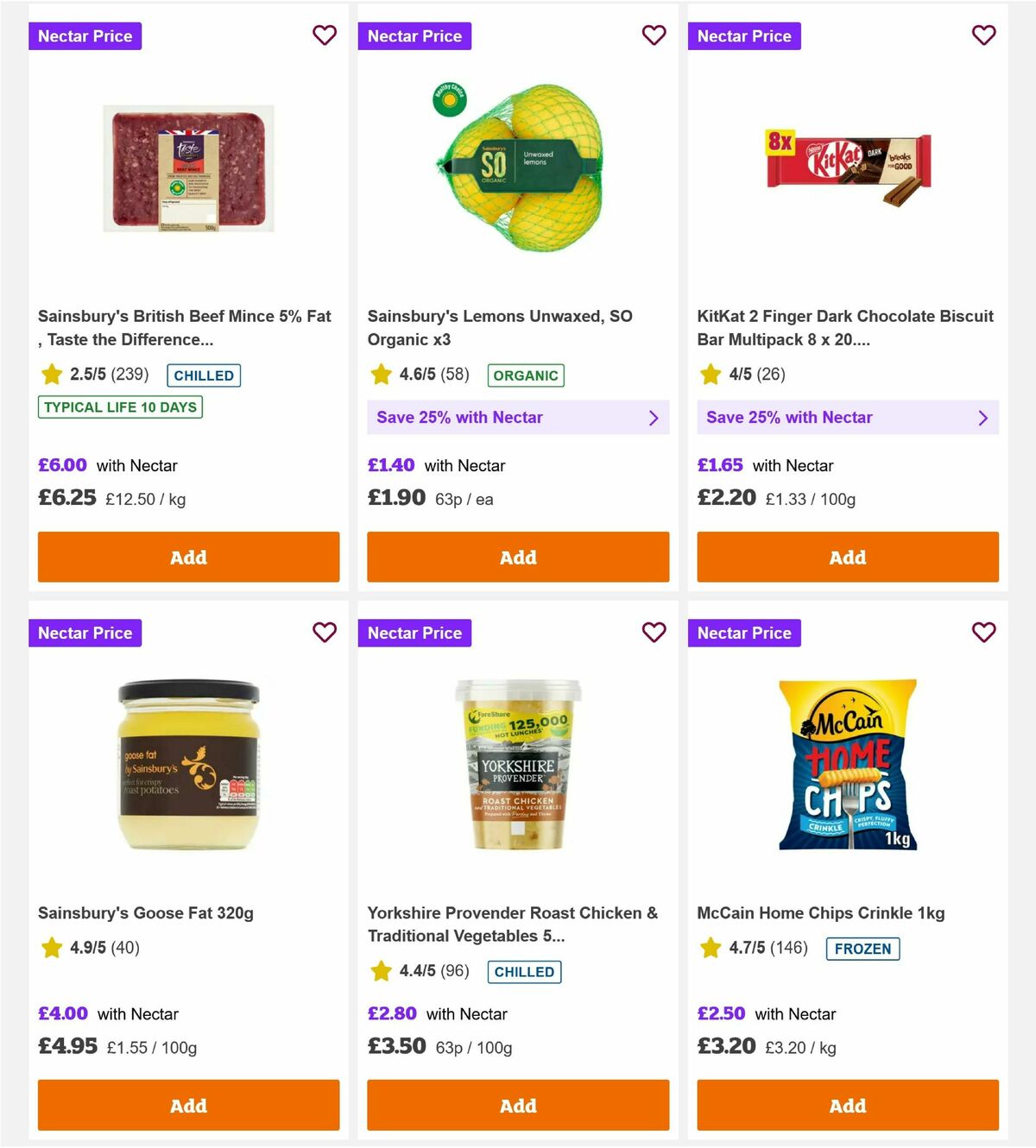Click the star rating on Goose Fat
1036x1148 pixels.
click(x=50, y=947)
